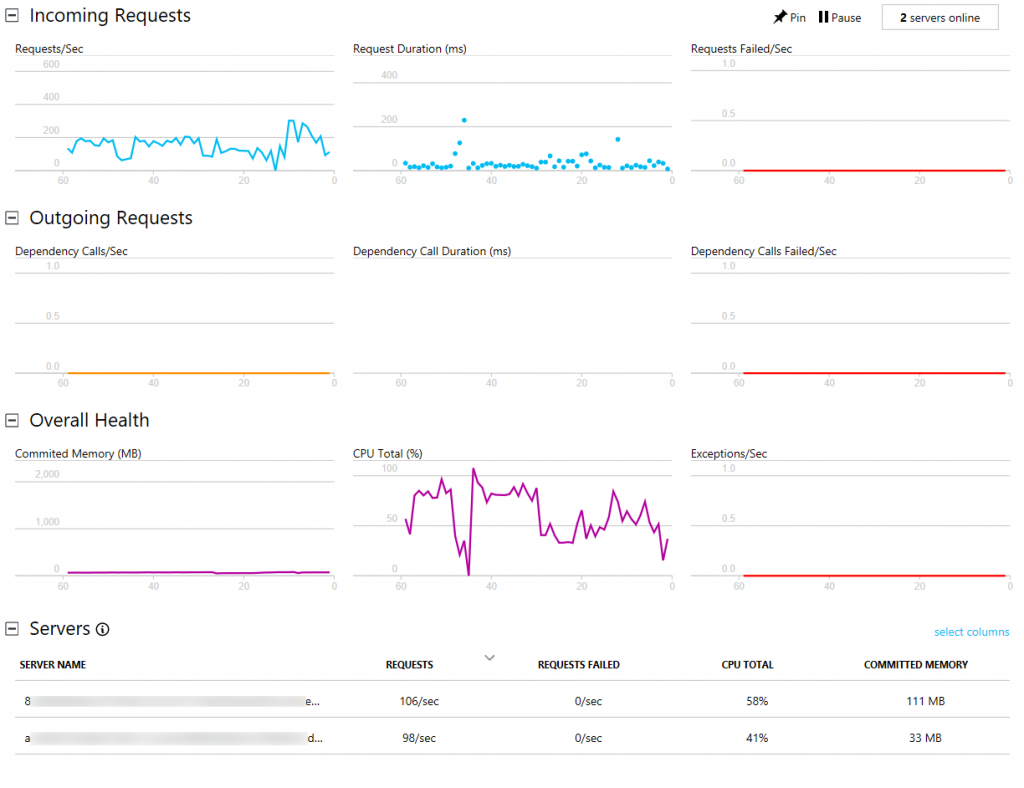Collapse the Servers section

(11, 629)
